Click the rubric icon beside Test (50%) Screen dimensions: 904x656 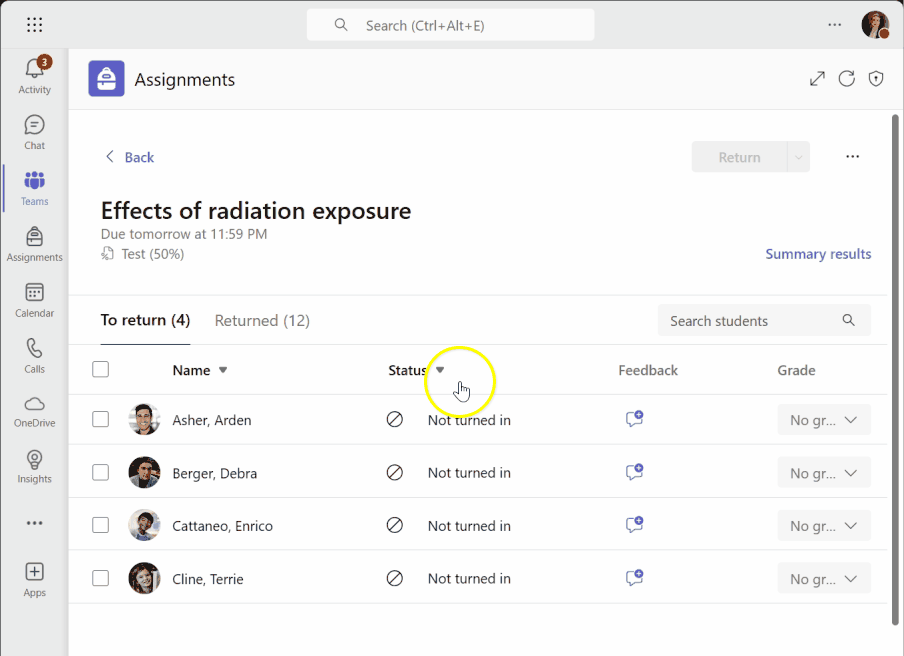(x=107, y=254)
